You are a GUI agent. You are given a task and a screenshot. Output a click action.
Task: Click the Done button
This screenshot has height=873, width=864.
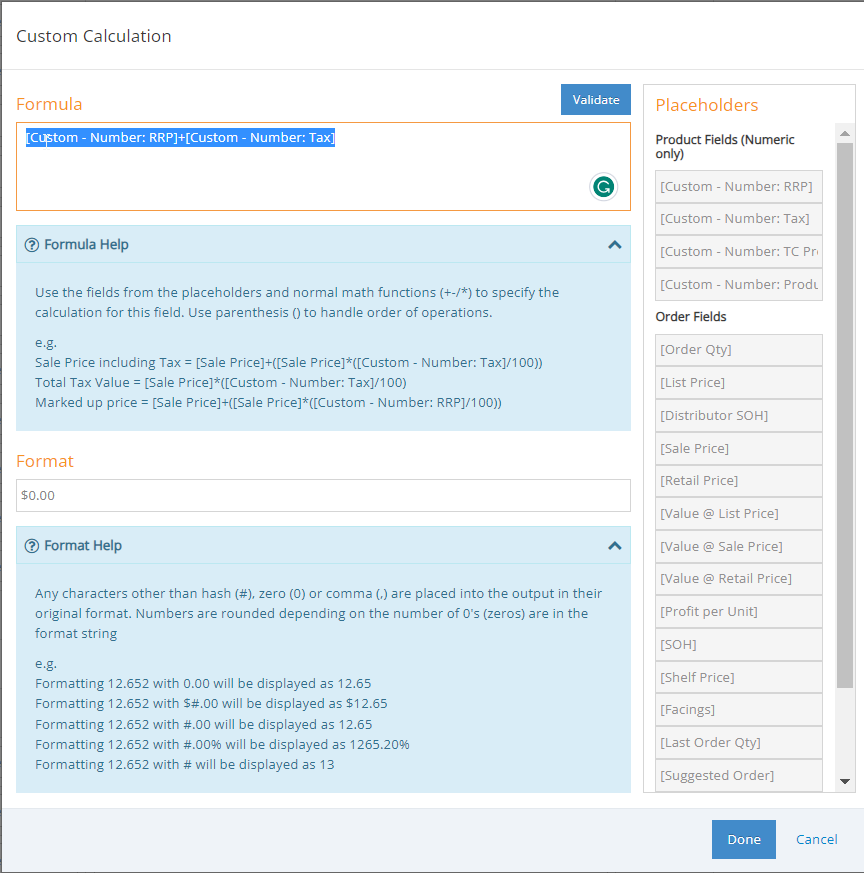(x=744, y=839)
